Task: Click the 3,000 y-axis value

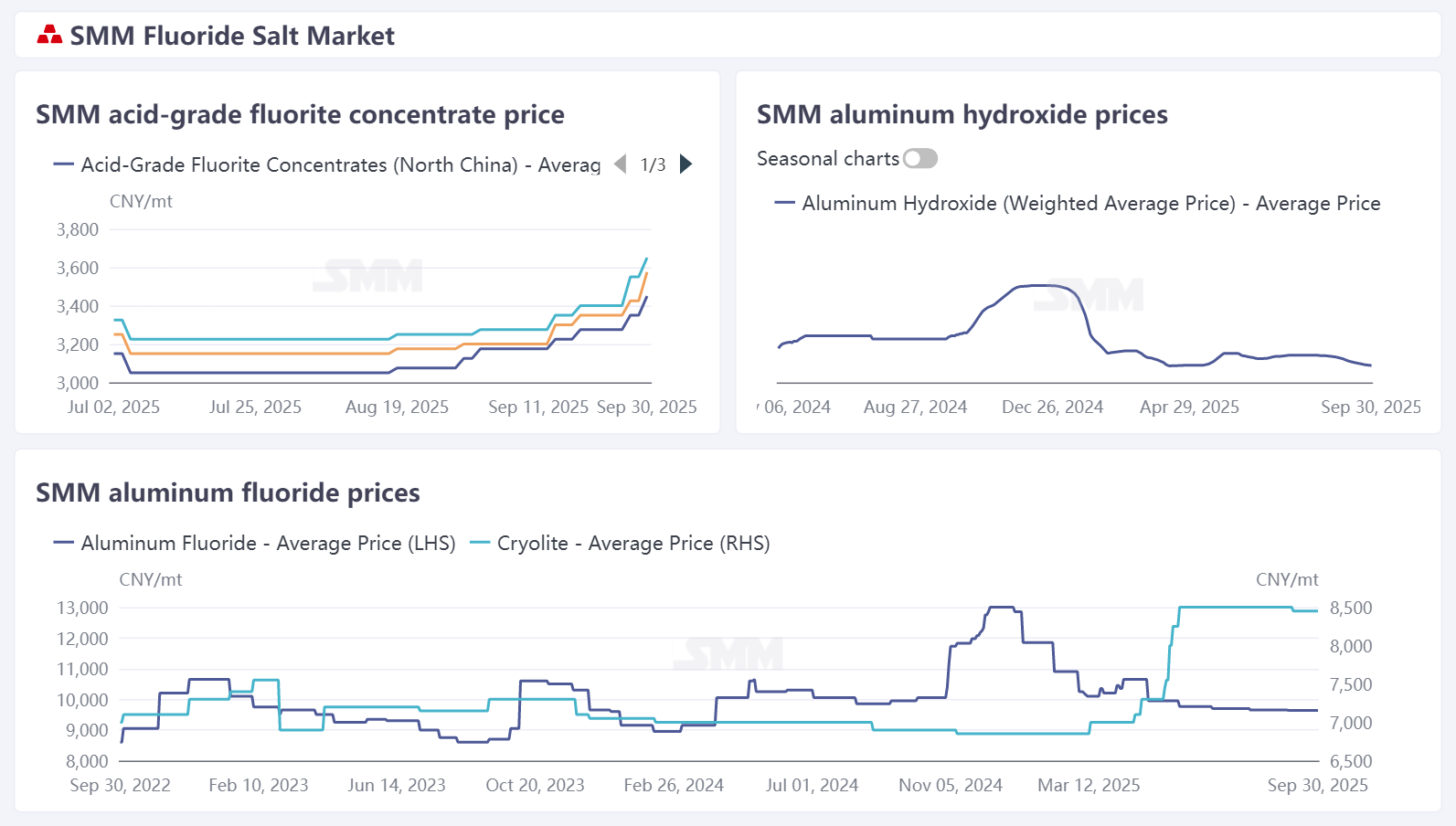Action: (x=78, y=383)
